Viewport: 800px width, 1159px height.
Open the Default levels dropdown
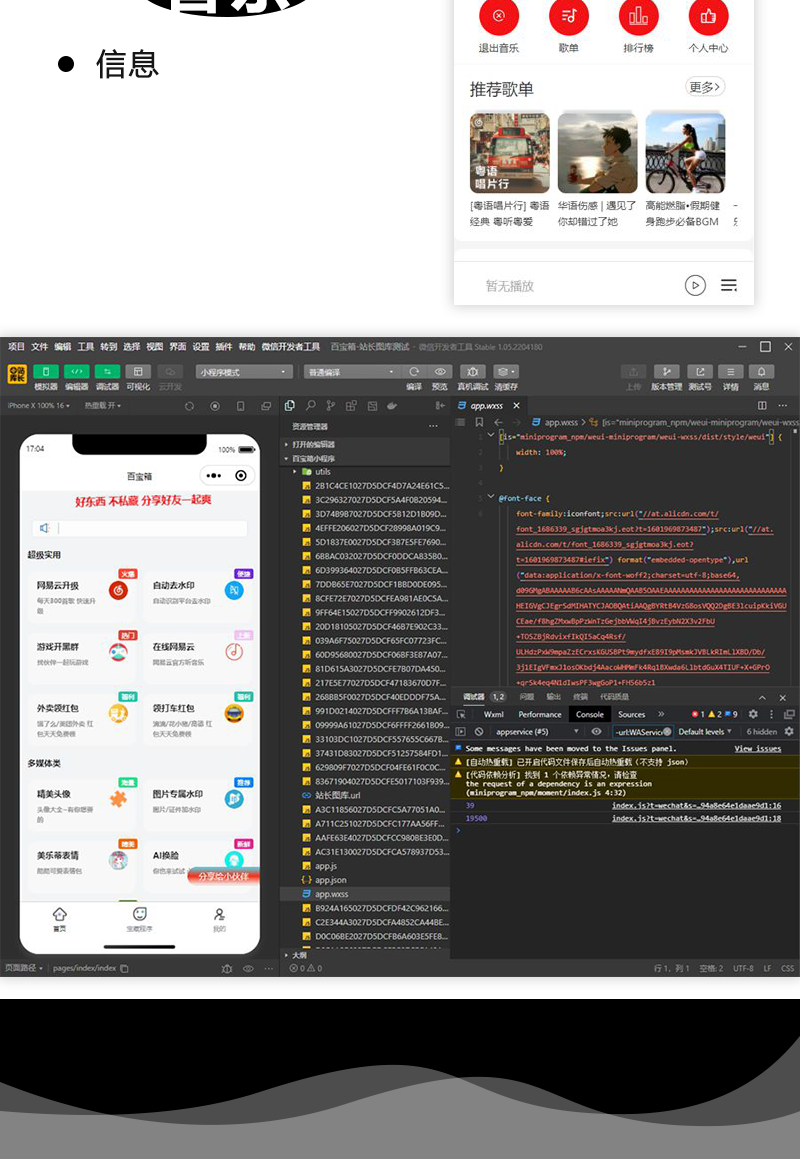[x=703, y=729]
